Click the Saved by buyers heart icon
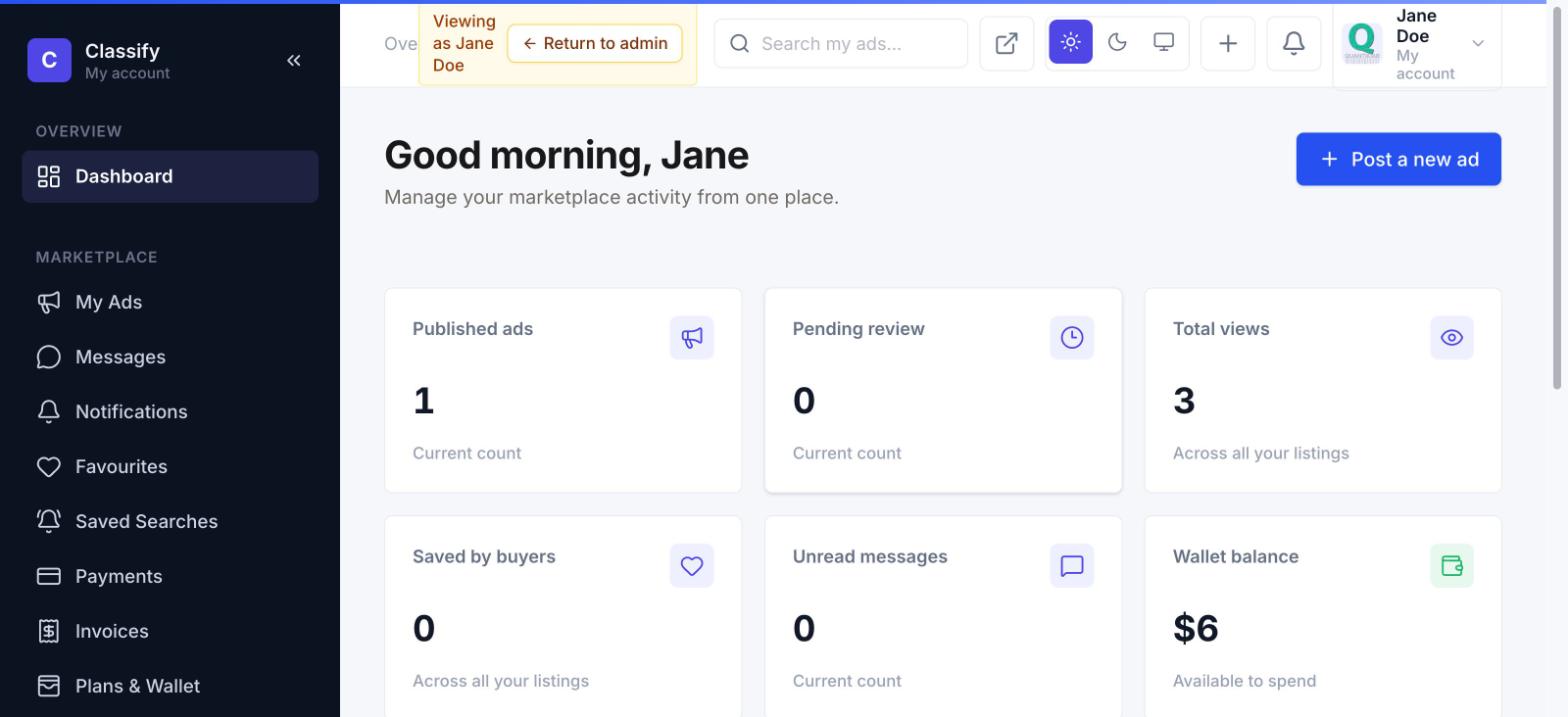Screen dimensions: 1568x717 (692, 566)
